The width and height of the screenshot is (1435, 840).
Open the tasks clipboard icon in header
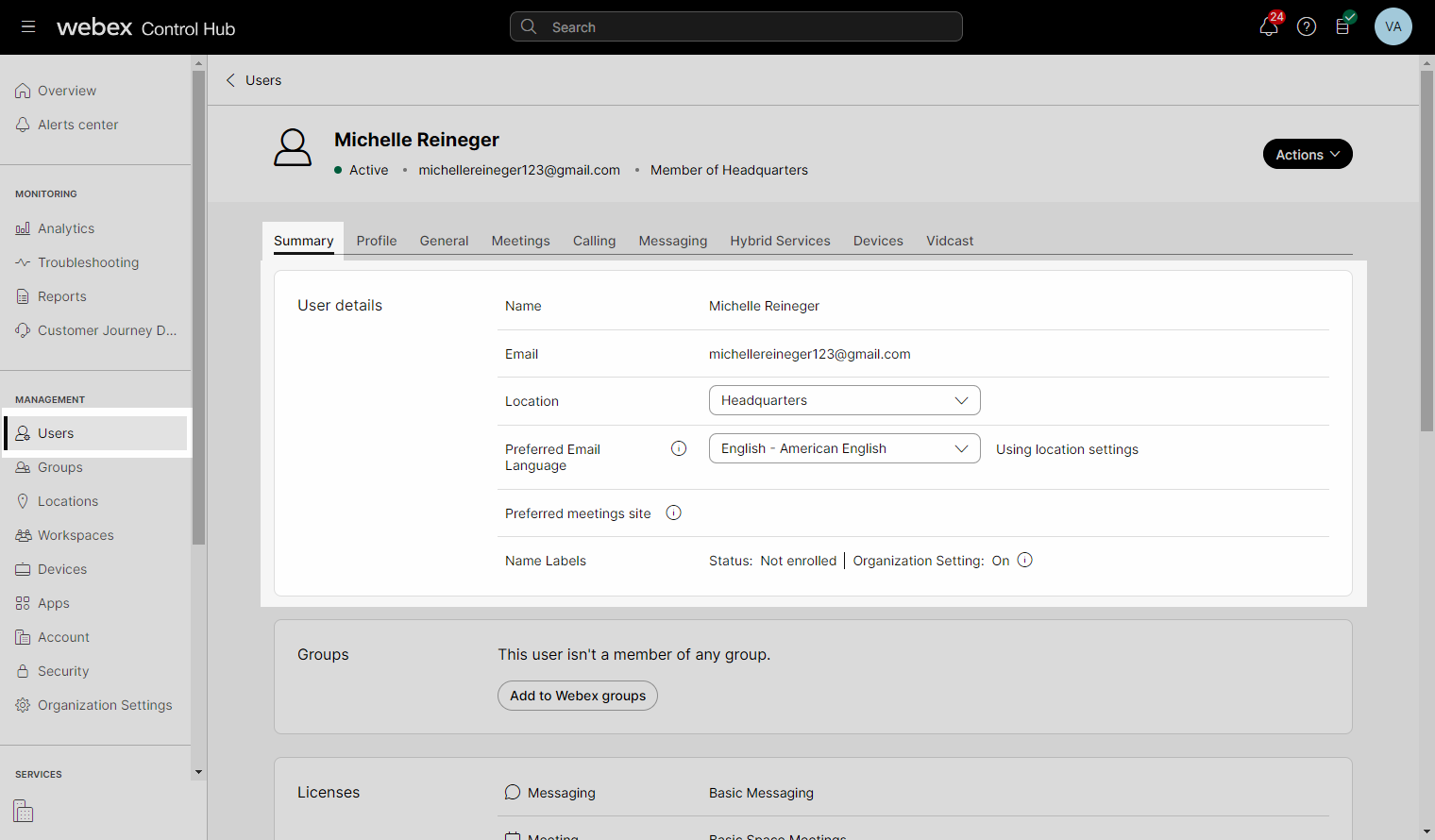[x=1343, y=25]
